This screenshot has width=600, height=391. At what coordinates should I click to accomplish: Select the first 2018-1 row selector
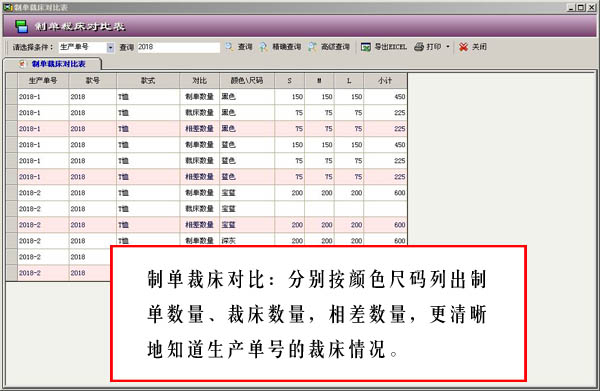tap(11, 97)
